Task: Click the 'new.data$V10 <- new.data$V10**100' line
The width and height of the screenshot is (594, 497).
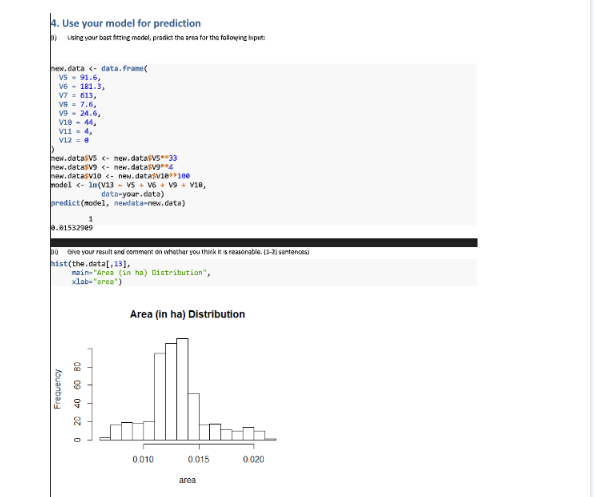Action: tap(120, 176)
